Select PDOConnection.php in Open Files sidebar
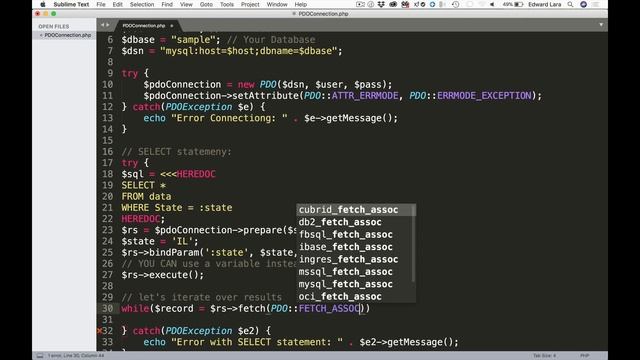The image size is (640, 360). pos(68,36)
